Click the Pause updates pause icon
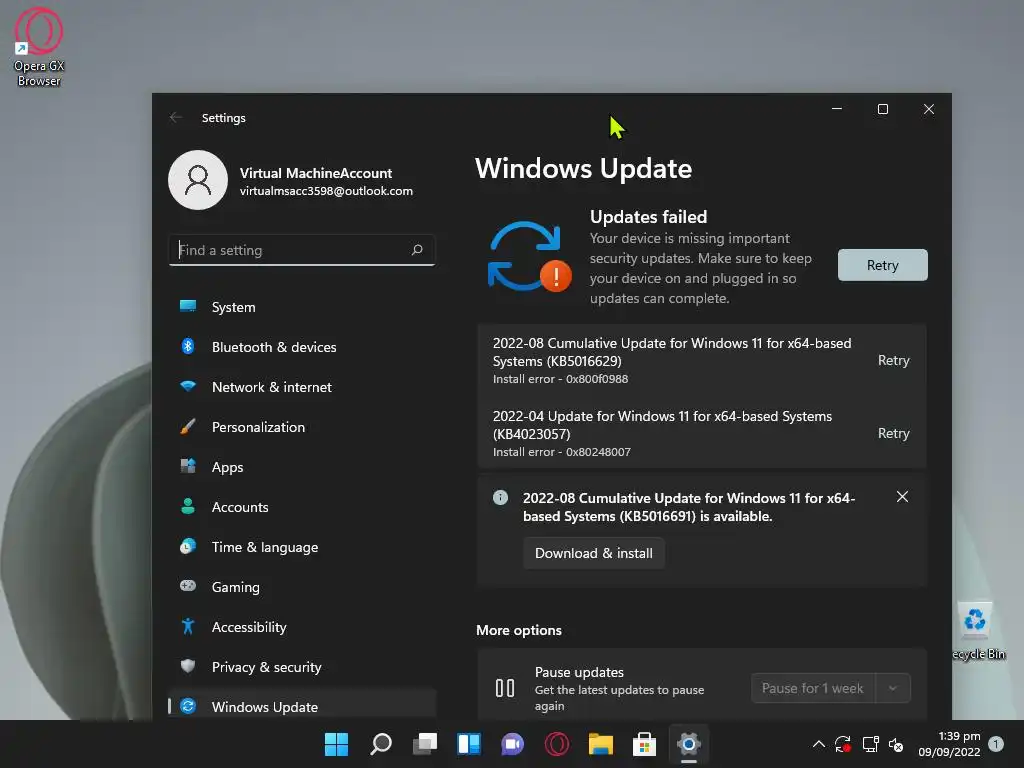Screen dimensions: 1024x768 505,688
